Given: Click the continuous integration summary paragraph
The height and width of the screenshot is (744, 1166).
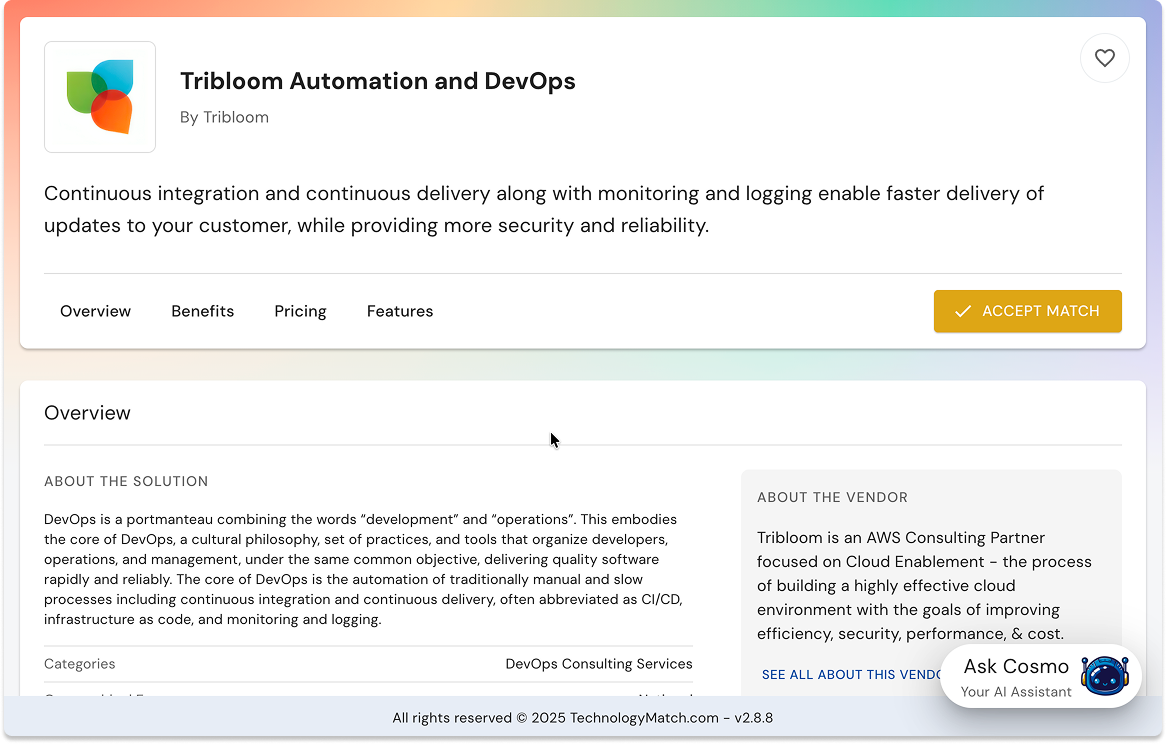Looking at the screenshot, I should click(x=544, y=210).
